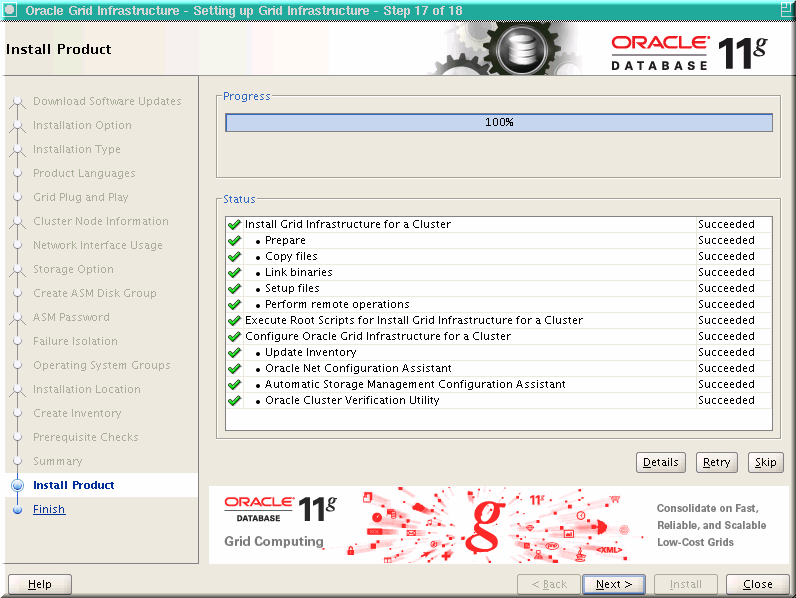Select Product Languages step
The image size is (796, 598).
click(x=84, y=173)
